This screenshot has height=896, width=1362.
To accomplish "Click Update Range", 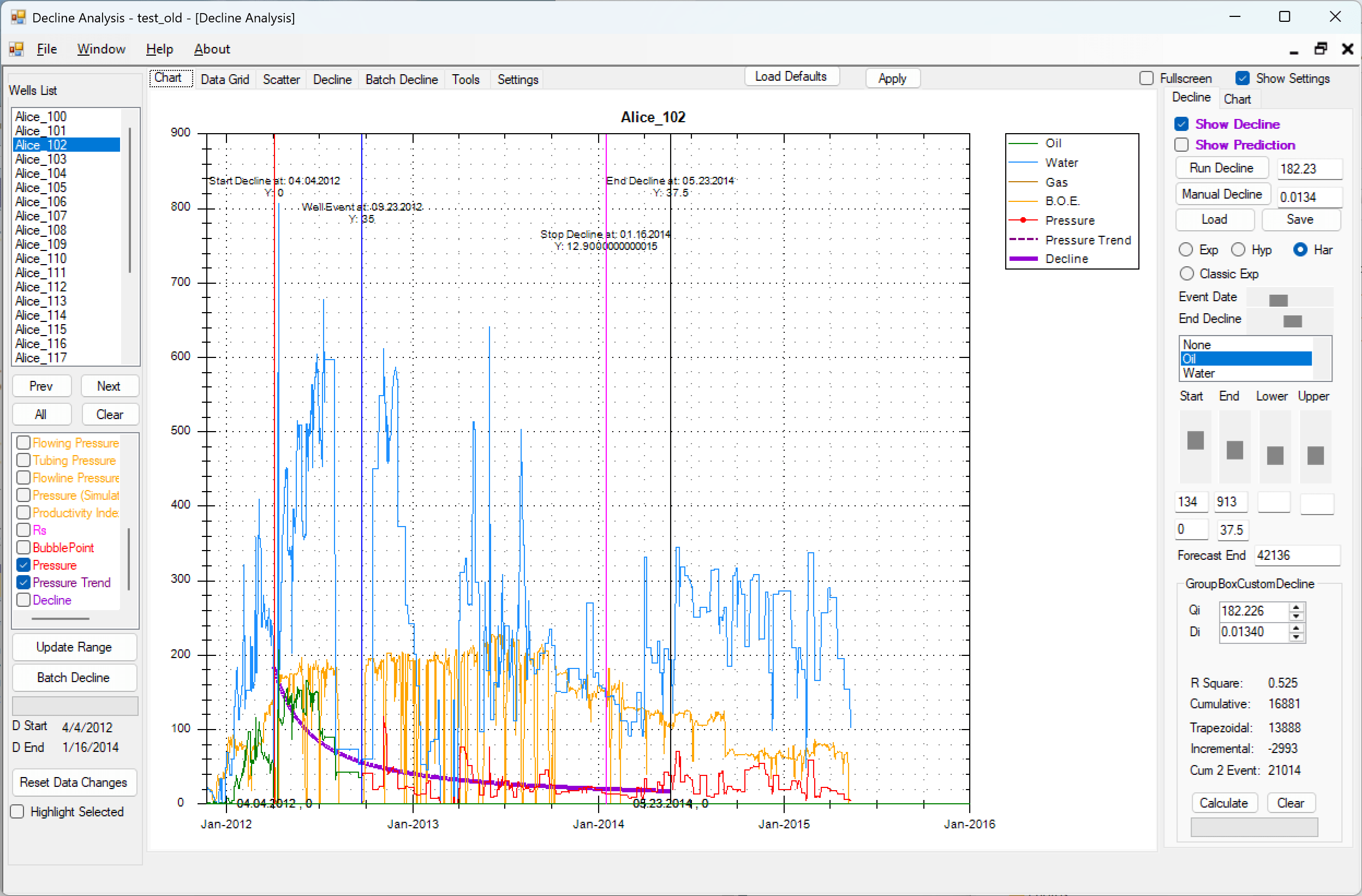I will tap(74, 647).
